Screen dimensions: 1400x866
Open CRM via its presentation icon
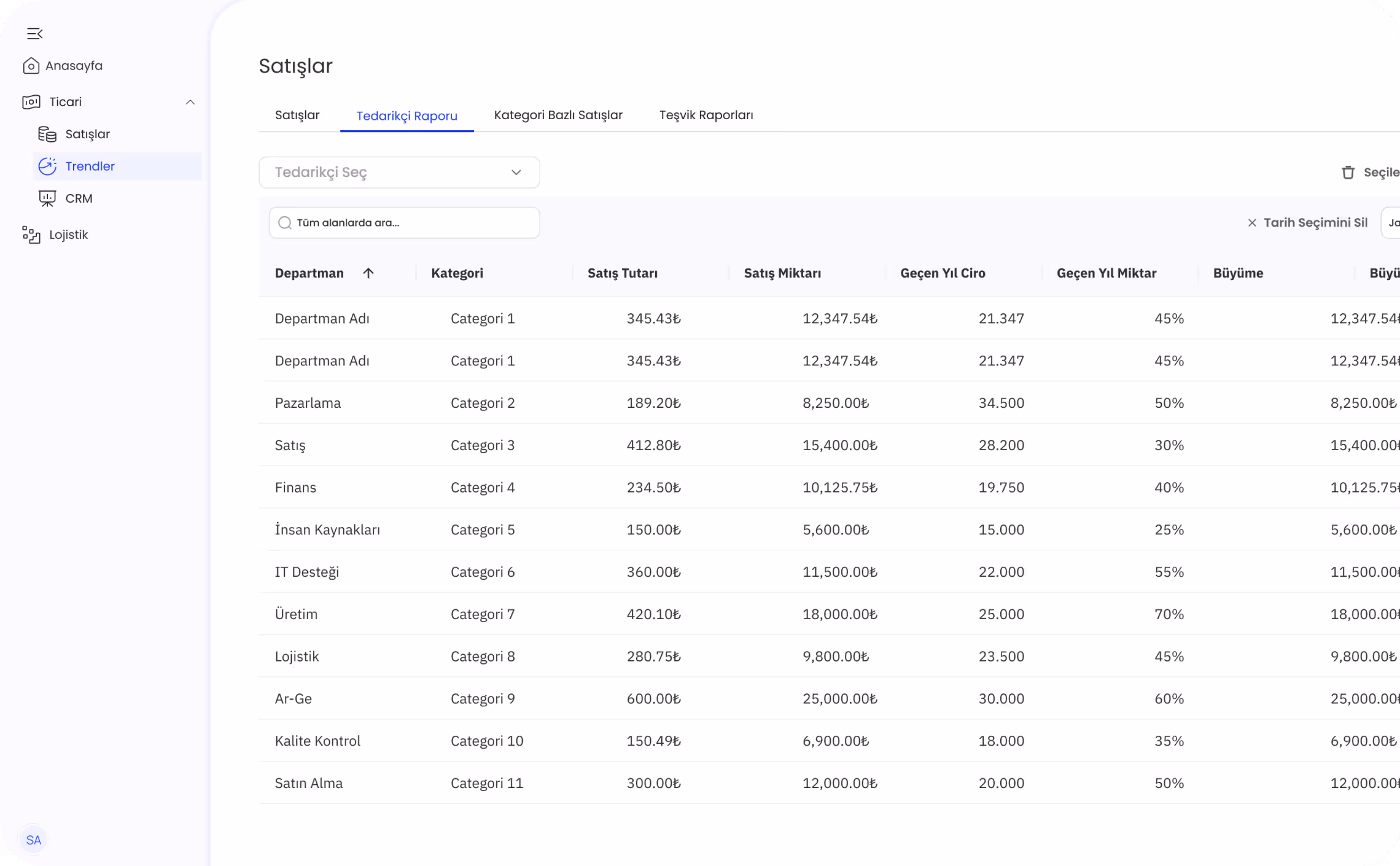click(47, 198)
